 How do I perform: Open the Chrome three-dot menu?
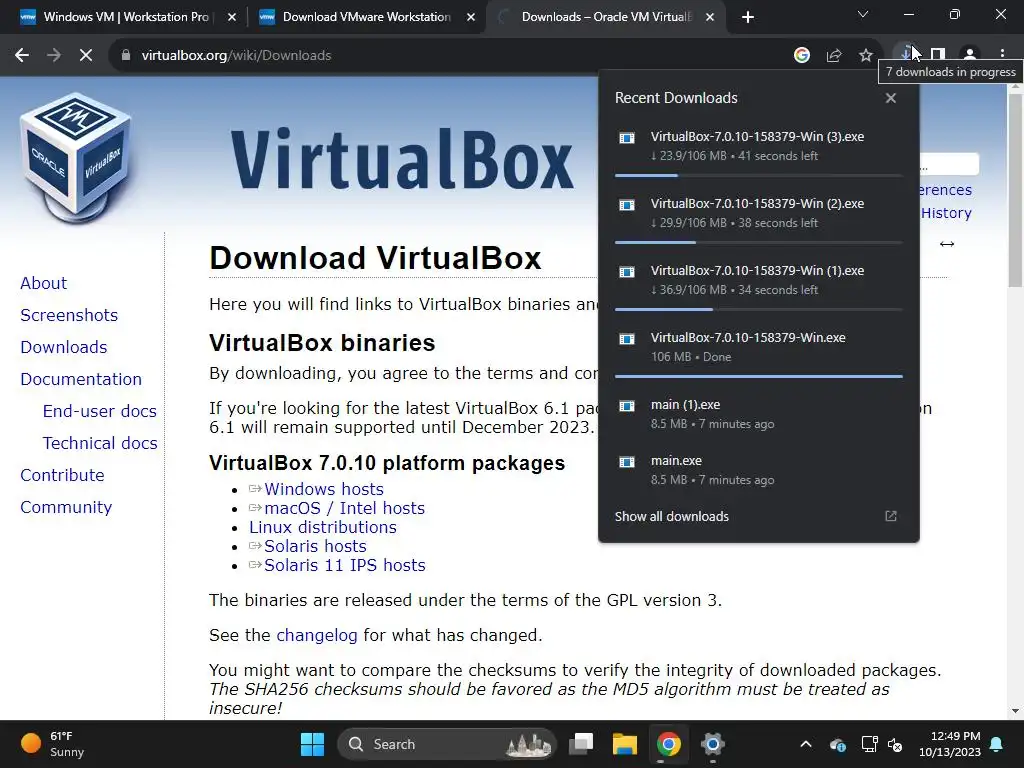[x=1002, y=55]
